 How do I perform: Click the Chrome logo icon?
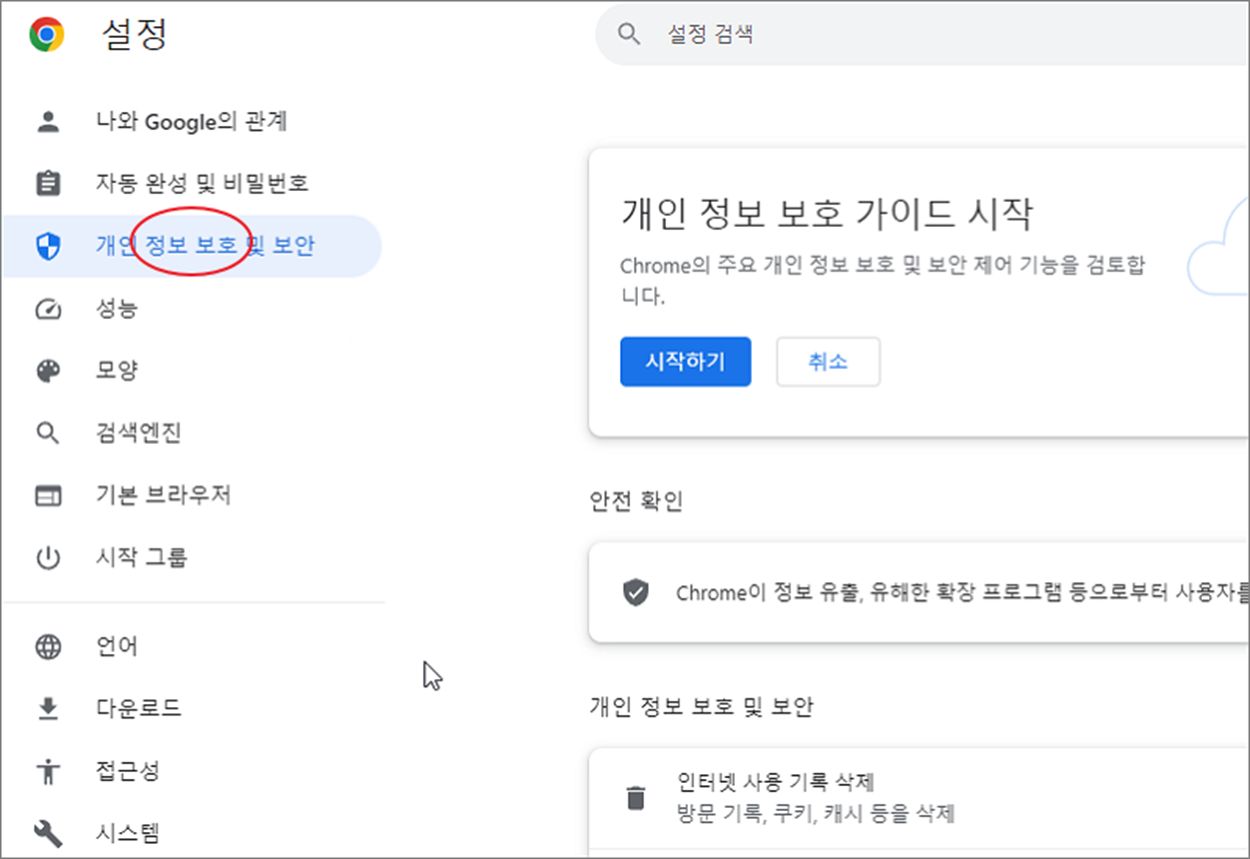tap(47, 35)
